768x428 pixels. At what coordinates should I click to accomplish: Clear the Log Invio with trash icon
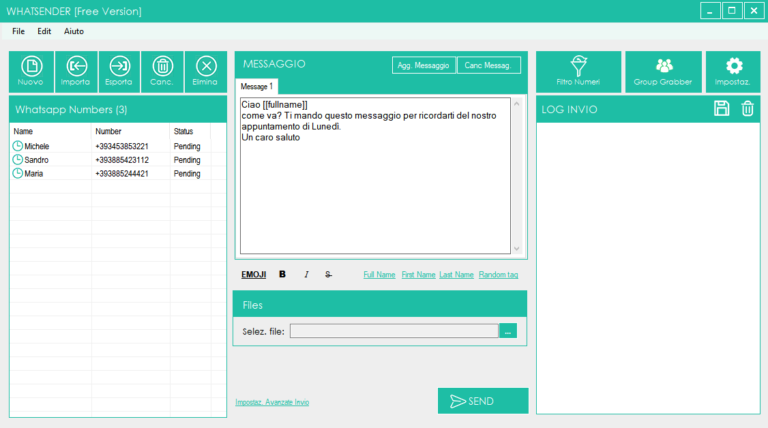[x=747, y=108]
